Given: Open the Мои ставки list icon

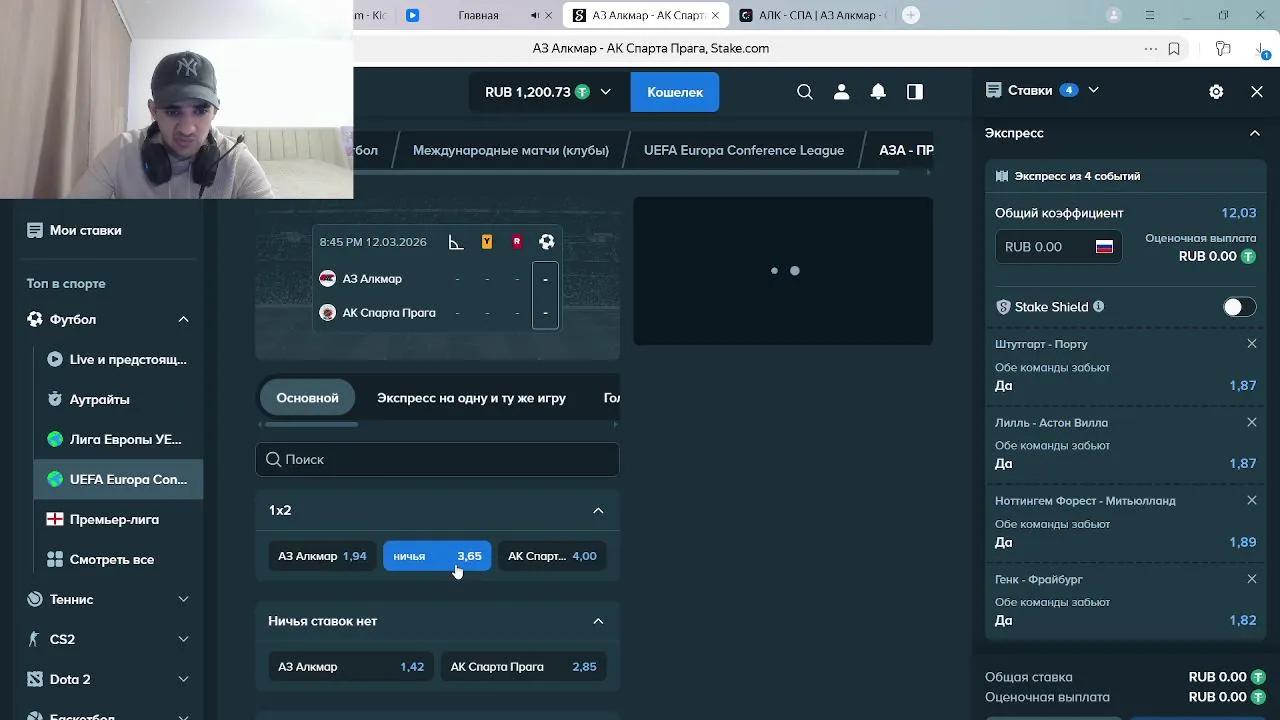Looking at the screenshot, I should coord(35,230).
